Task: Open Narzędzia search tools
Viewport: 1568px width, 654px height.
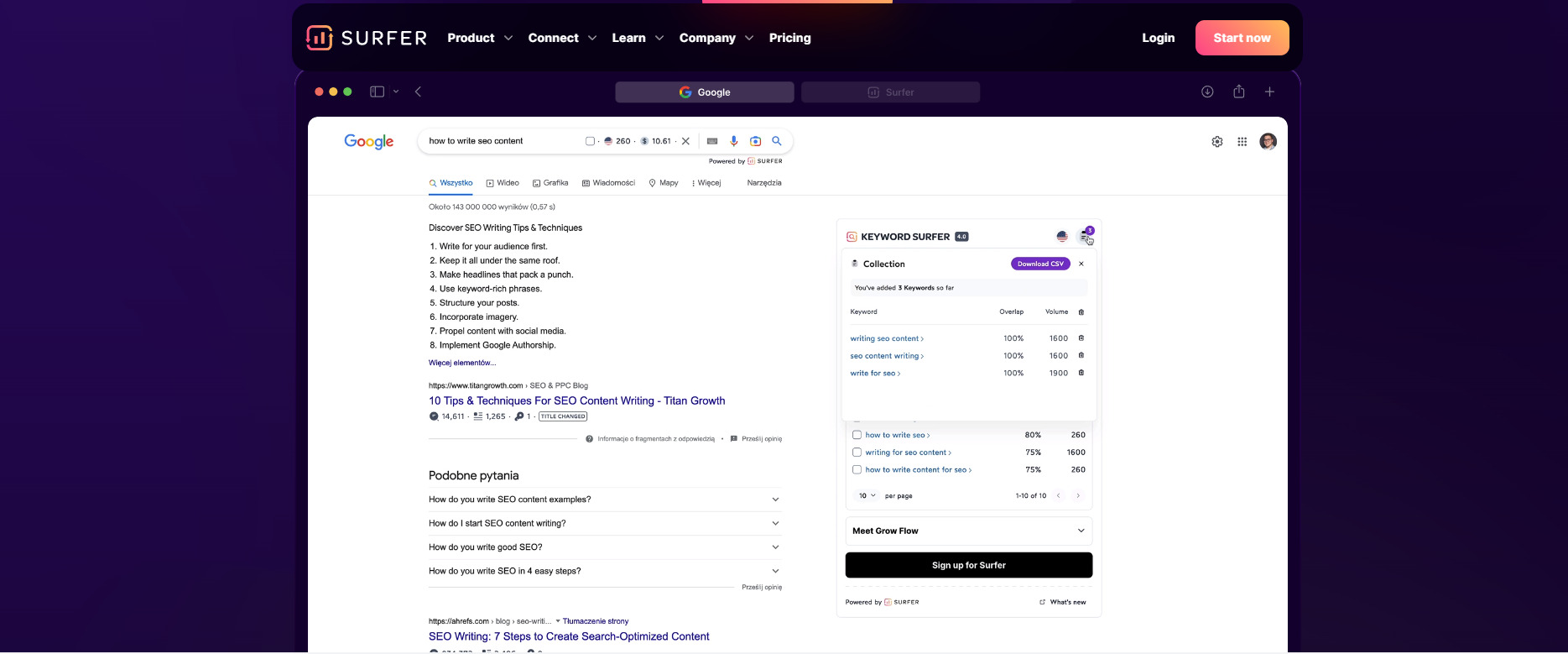Action: [764, 183]
